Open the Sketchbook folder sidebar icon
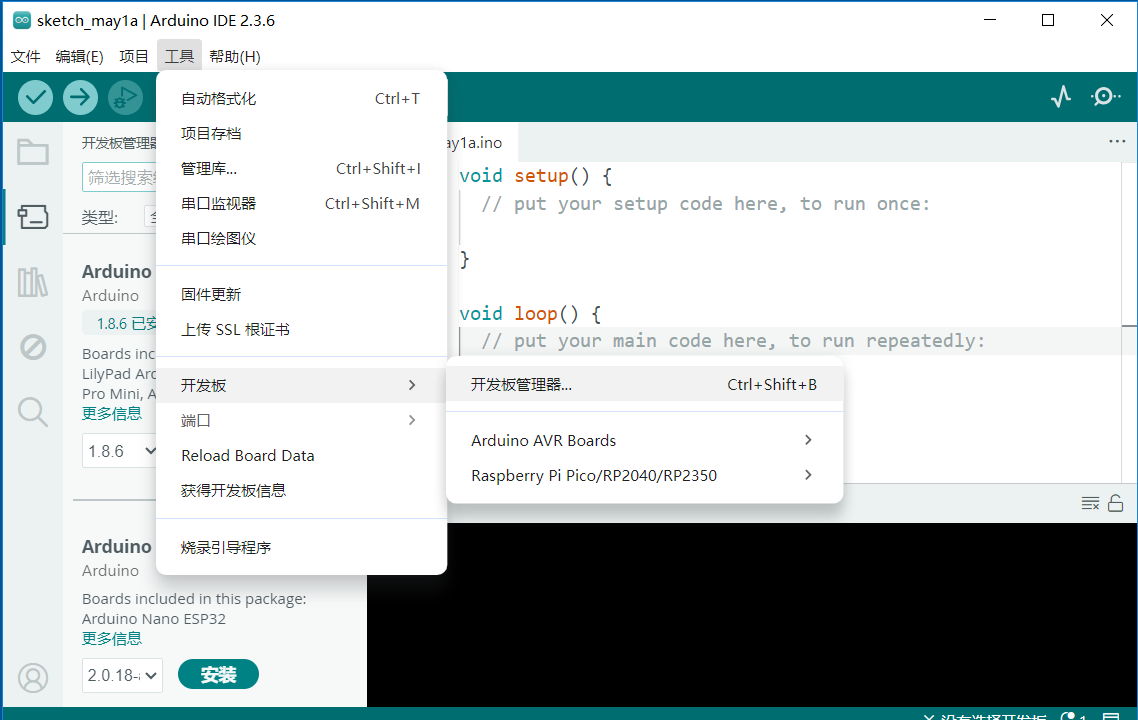This screenshot has height=720, width=1138. click(x=33, y=152)
